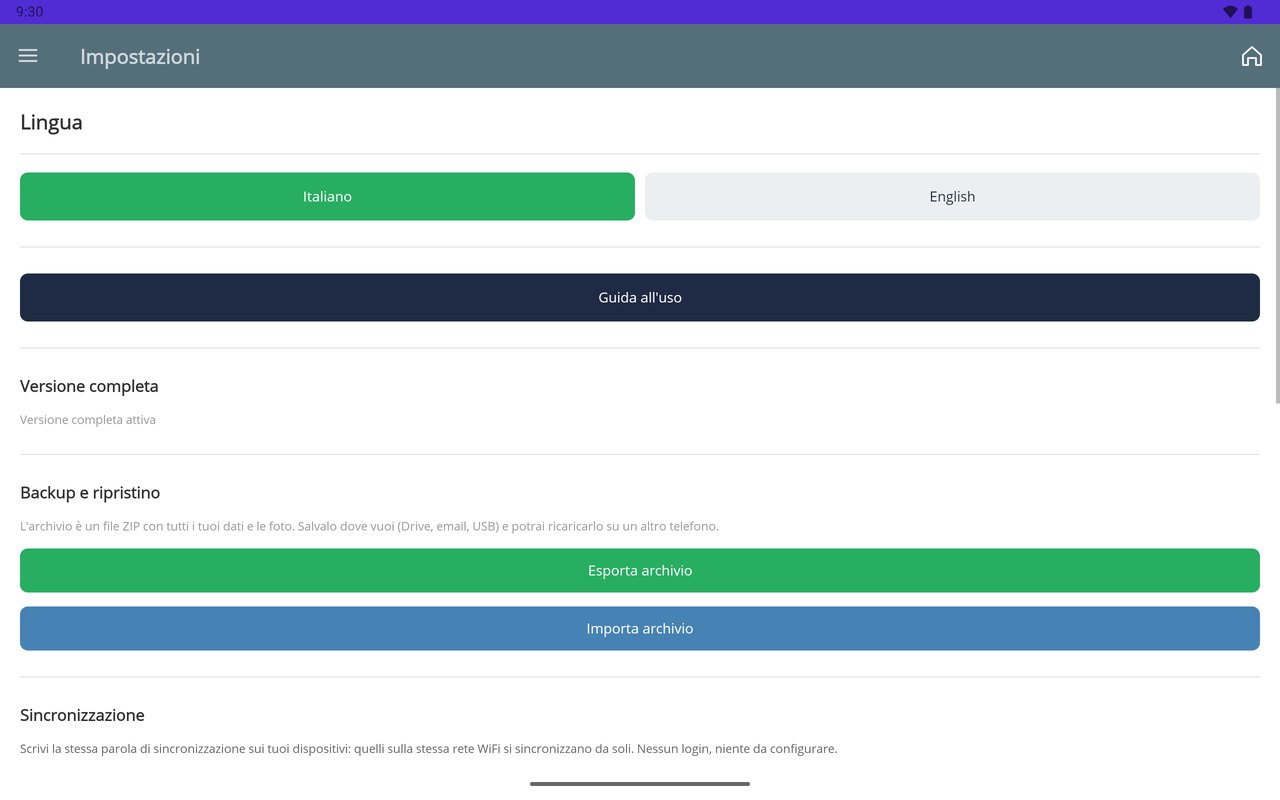This screenshot has height=800, width=1280.
Task: Check the WiFi status icon
Action: click(x=1230, y=12)
